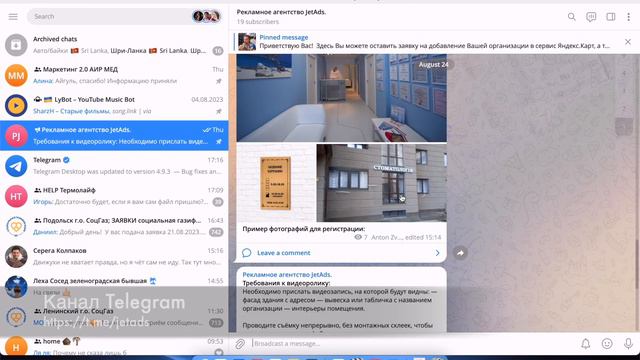Open the emoji picker smiley
This screenshot has width=640, height=360.
click(x=607, y=344)
